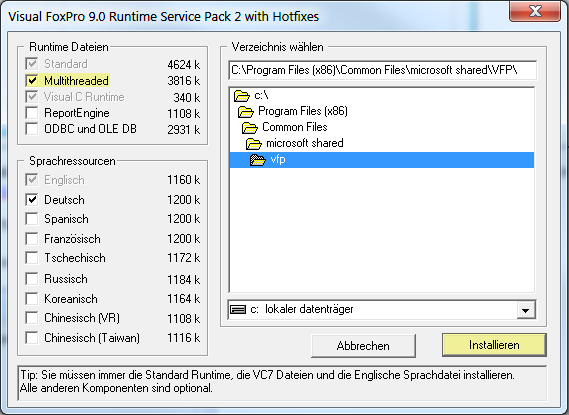Click the microsoft shared folder icon
Viewport: 569px width, 415px height.
click(254, 144)
